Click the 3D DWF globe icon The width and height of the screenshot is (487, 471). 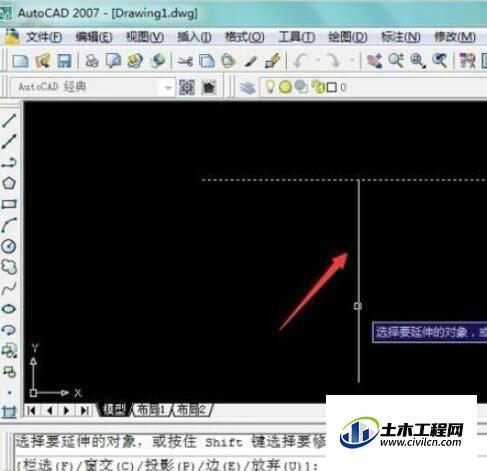pyautogui.click(x=158, y=61)
